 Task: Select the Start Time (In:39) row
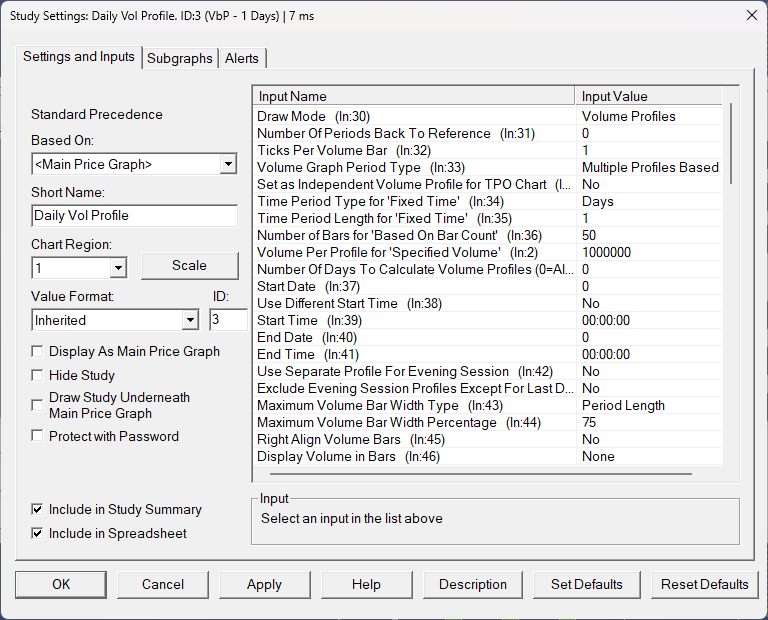[487, 320]
